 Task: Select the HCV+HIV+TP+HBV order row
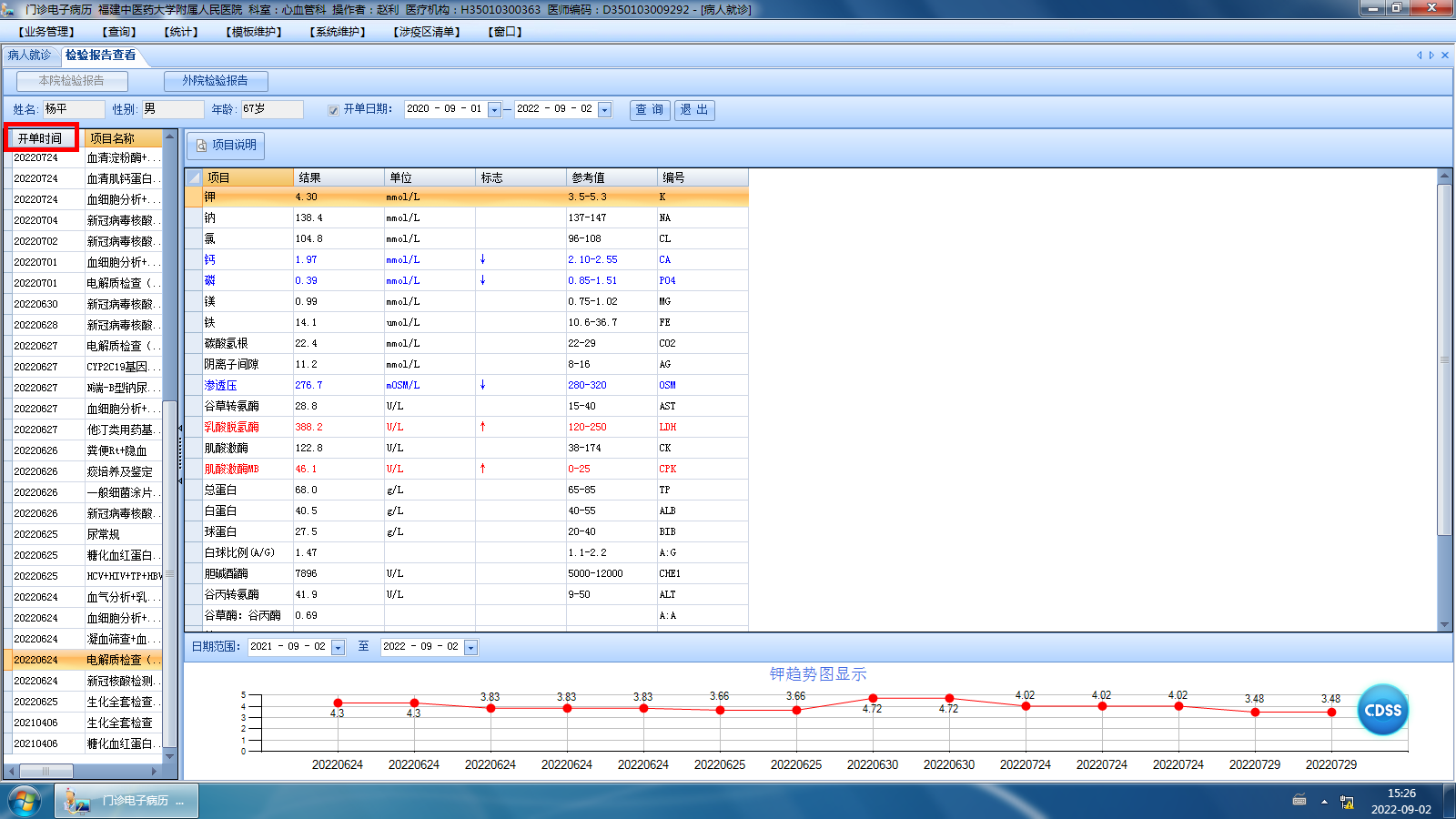click(x=84, y=577)
